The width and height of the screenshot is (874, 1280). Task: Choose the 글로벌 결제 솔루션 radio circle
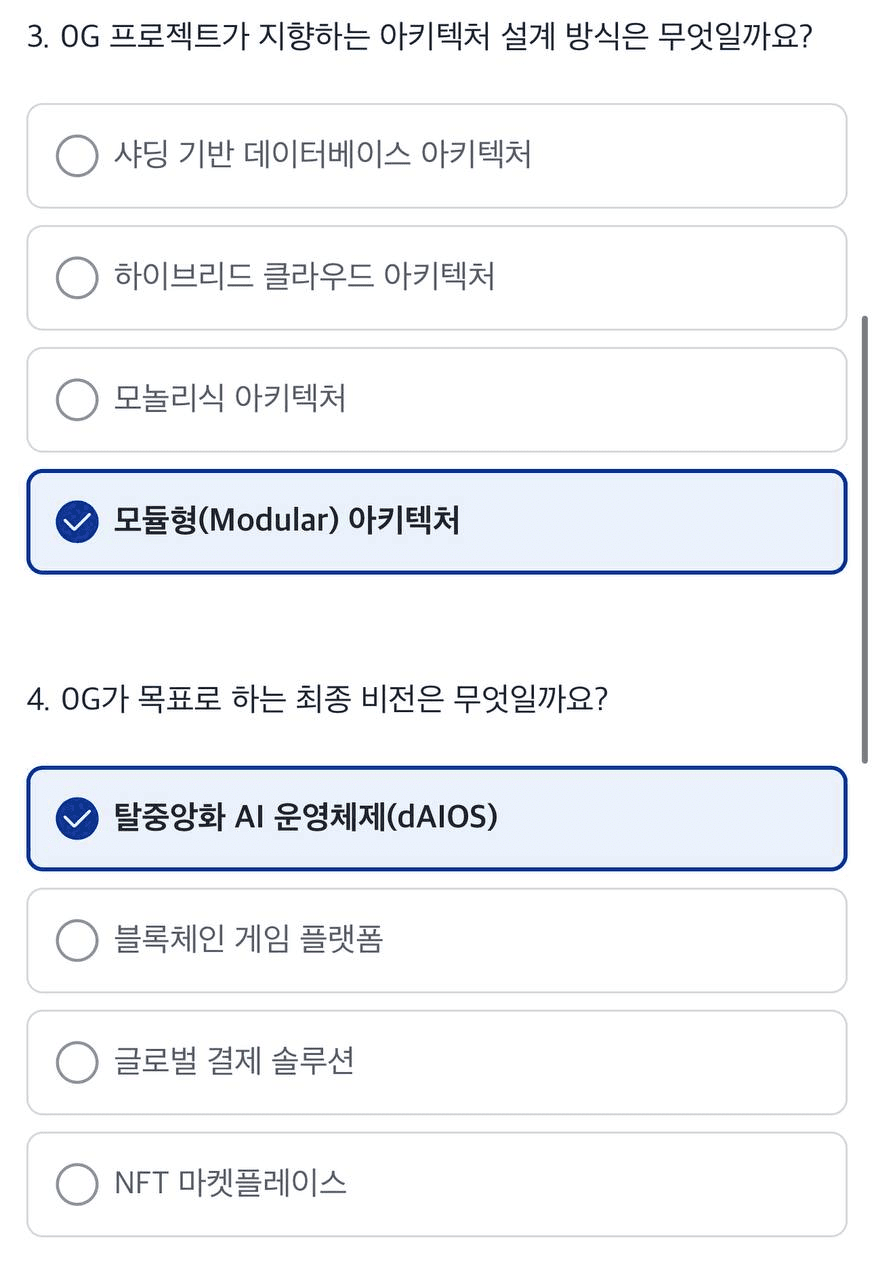[77, 1062]
